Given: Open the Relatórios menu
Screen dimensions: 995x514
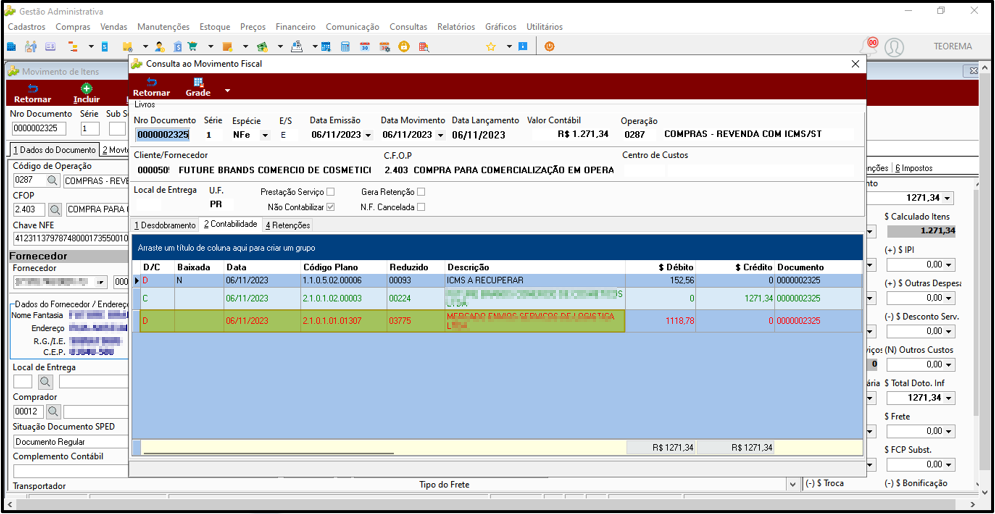Looking at the screenshot, I should tap(456, 27).
